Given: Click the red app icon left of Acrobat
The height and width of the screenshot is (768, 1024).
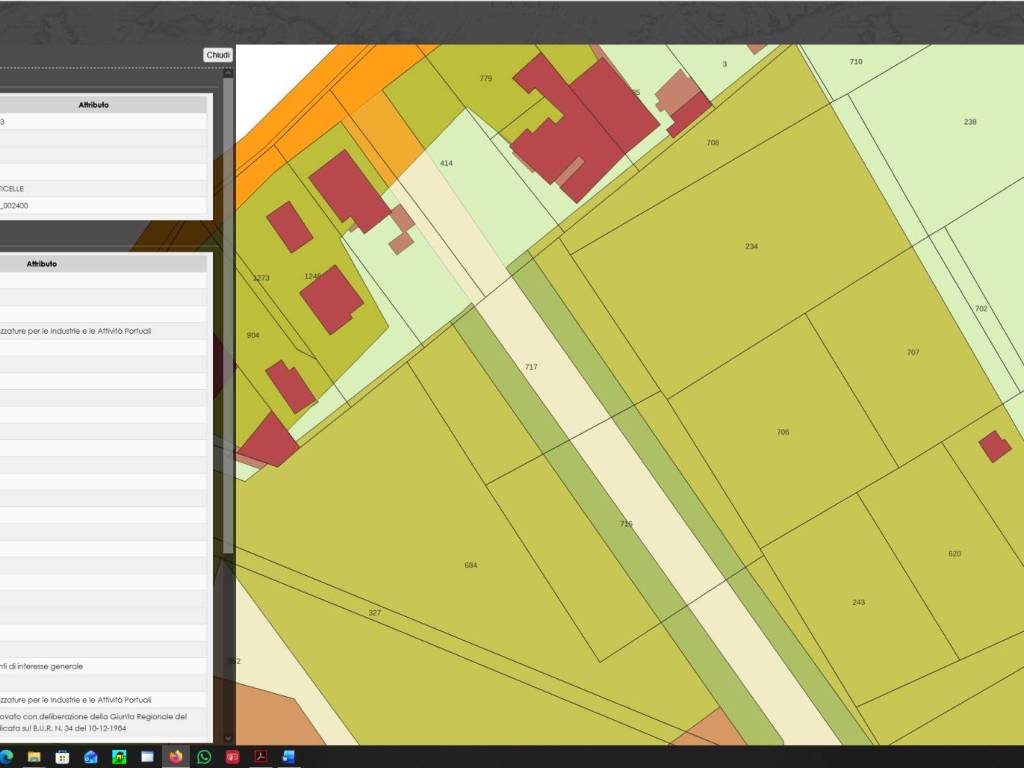Looking at the screenshot, I should (233, 757).
